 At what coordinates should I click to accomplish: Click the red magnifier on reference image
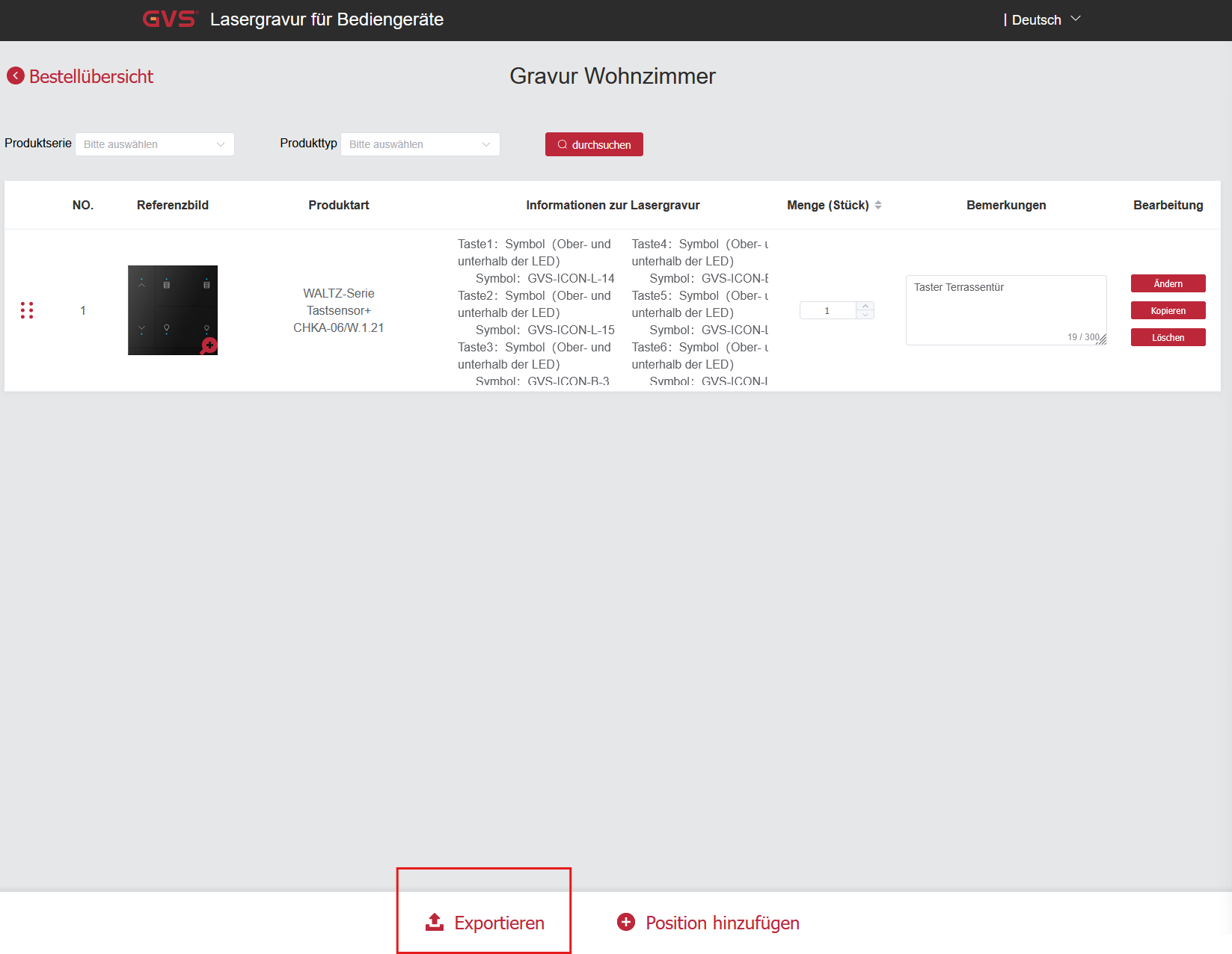[x=209, y=345]
